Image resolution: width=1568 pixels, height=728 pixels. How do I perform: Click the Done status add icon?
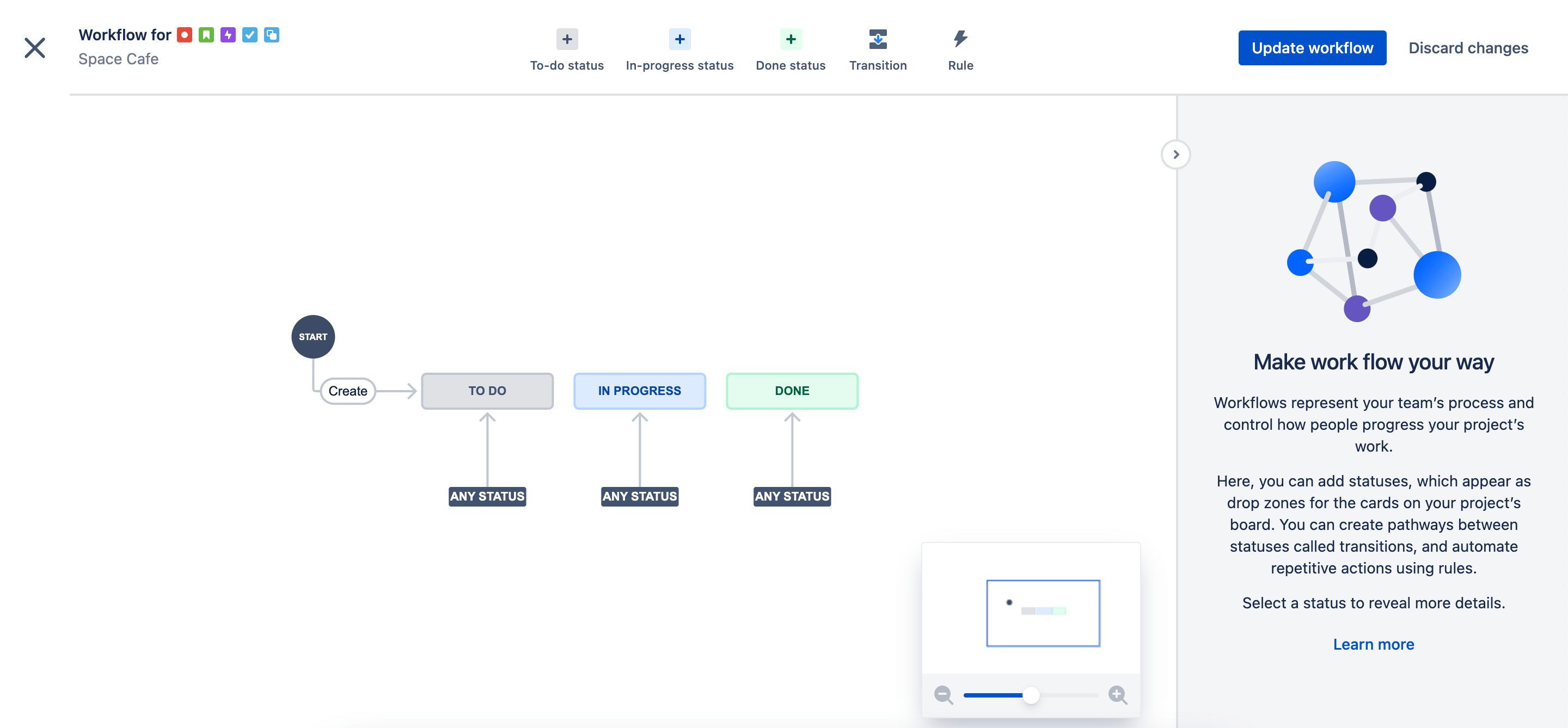(791, 39)
